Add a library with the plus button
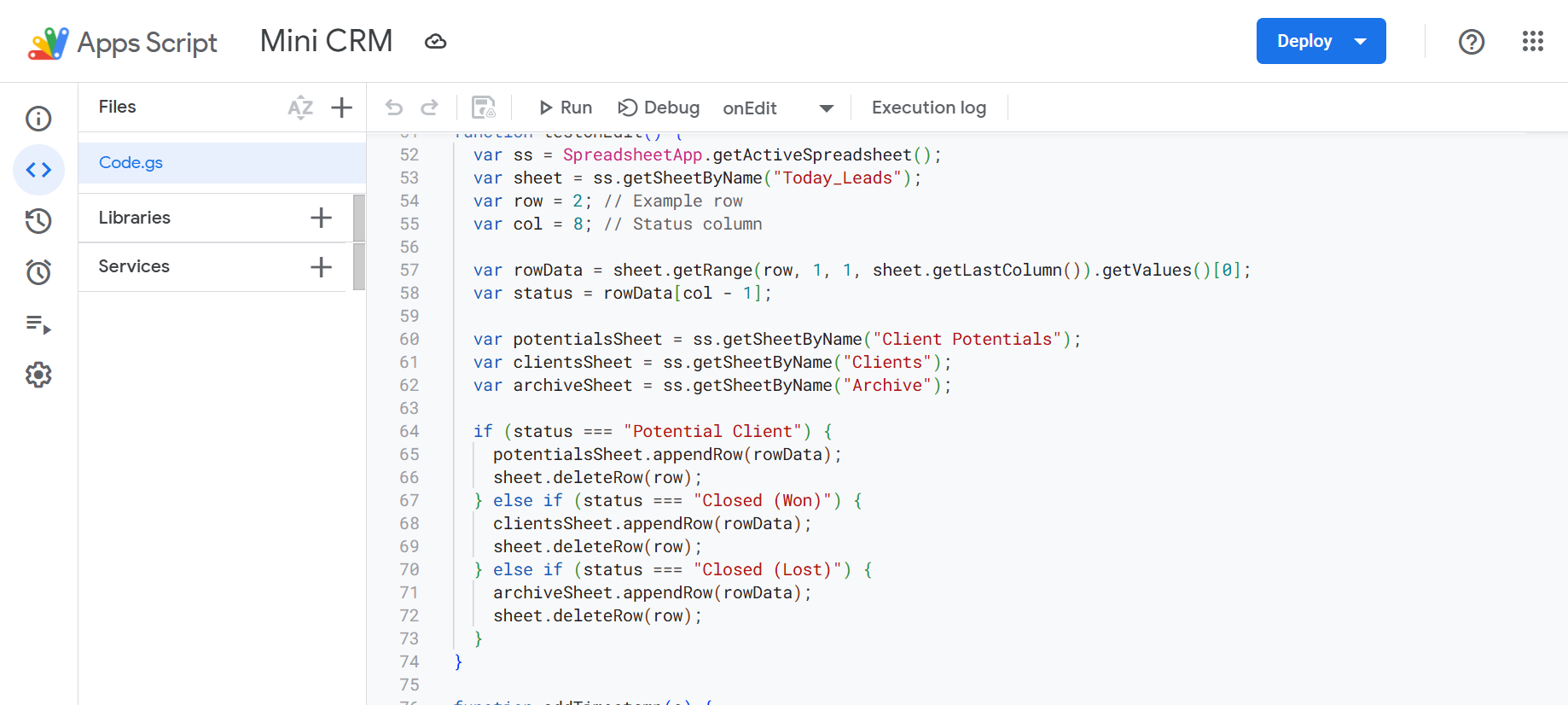The image size is (1568, 705). pos(321,218)
